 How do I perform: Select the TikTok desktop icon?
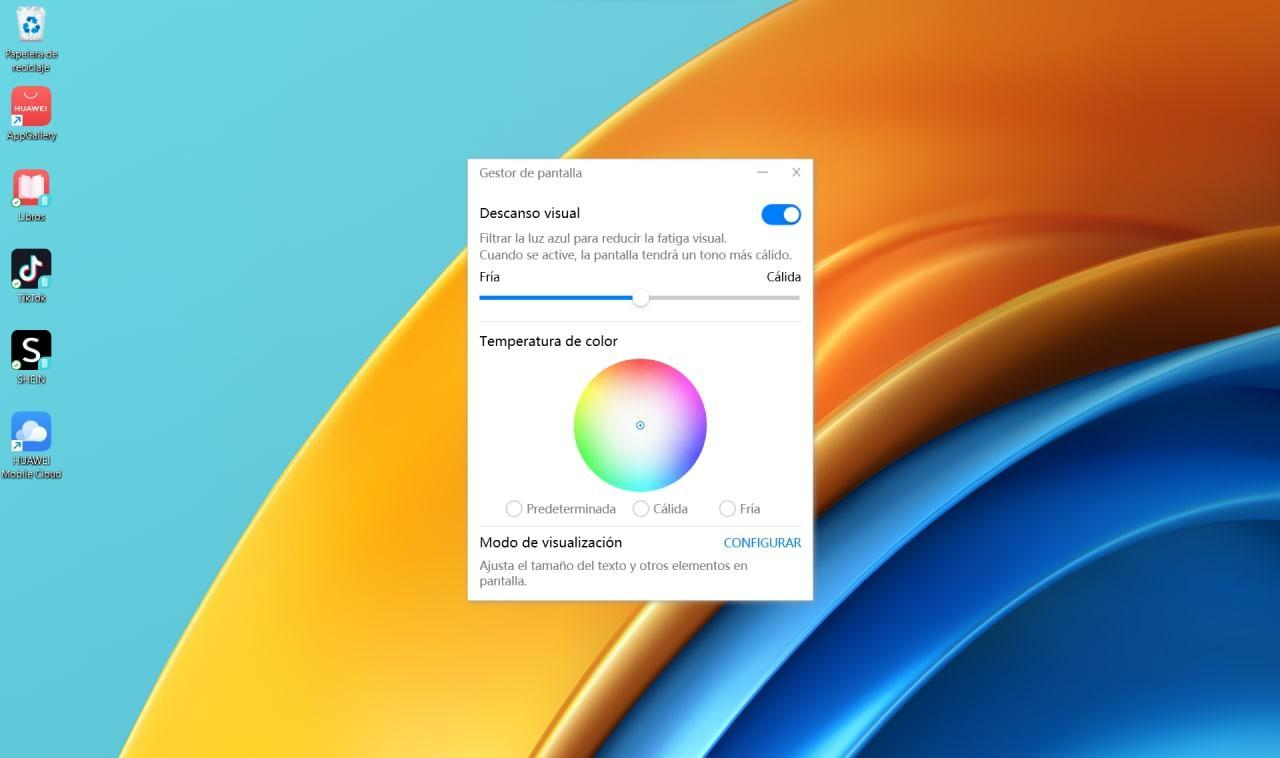pos(31,269)
